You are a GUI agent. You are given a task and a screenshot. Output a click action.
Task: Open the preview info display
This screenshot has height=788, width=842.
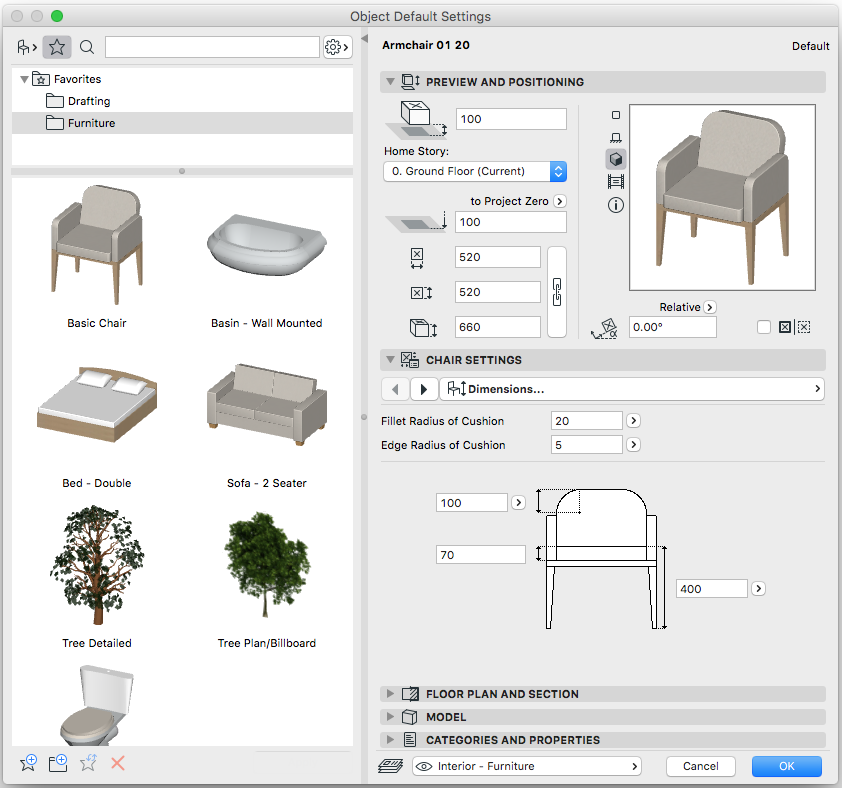616,205
